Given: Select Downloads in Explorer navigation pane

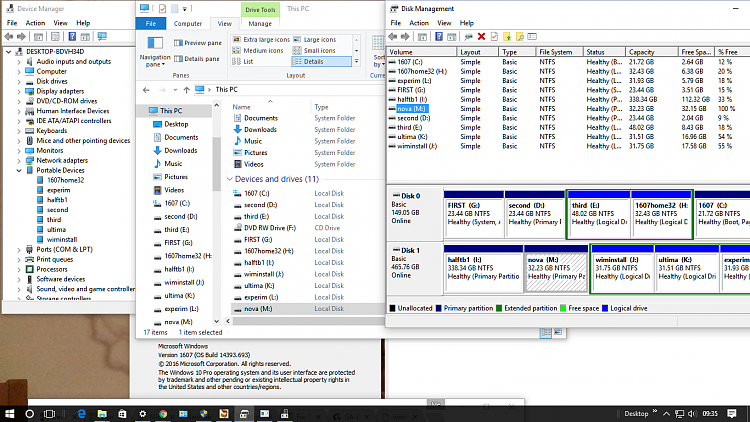Looking at the screenshot, I should point(180,150).
